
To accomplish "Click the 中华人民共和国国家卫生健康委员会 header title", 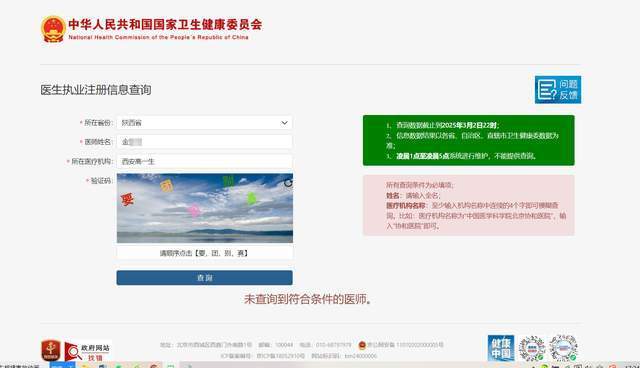I will pos(165,24).
